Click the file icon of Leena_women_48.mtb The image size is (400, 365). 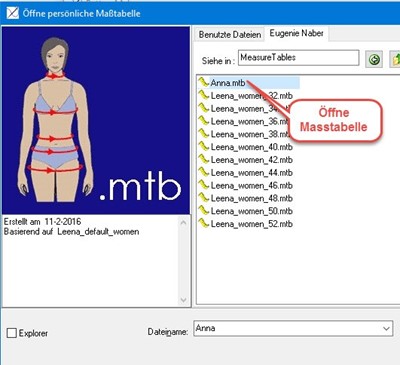click(x=203, y=198)
